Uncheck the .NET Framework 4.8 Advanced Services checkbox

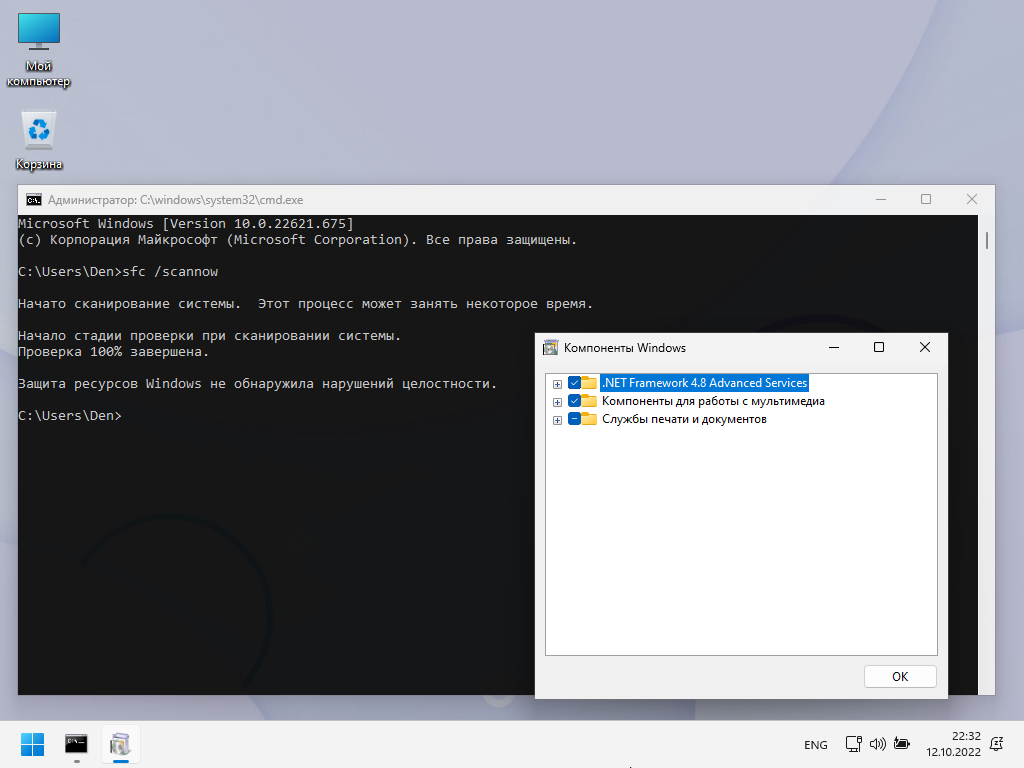pyautogui.click(x=574, y=383)
